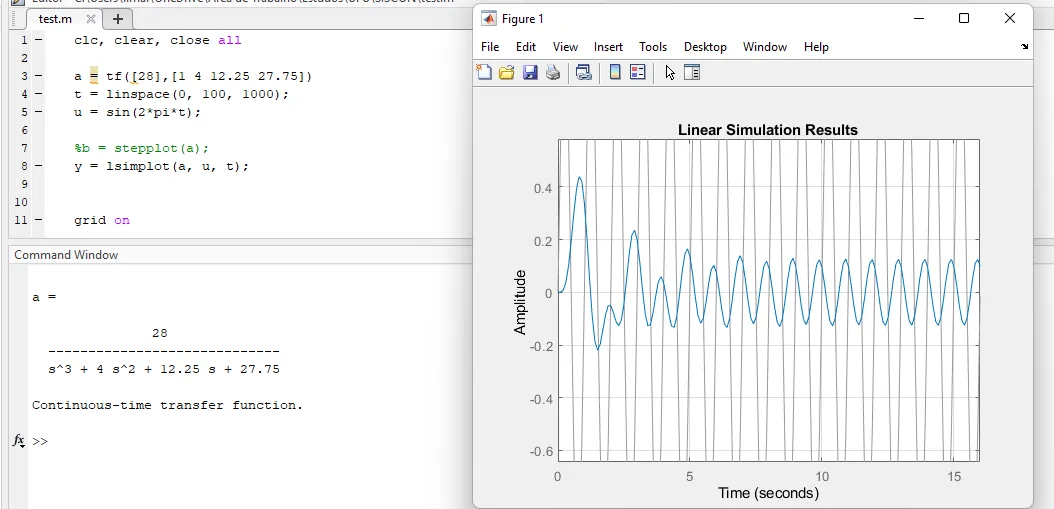Click the New Figure icon in toolbar
The image size is (1054, 509).
(484, 72)
